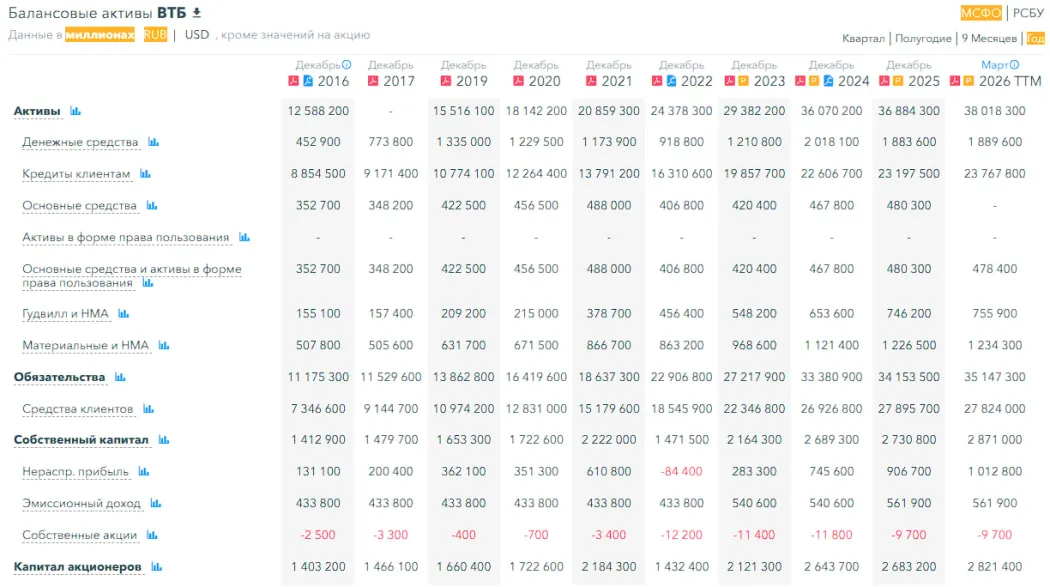Switch currency to USD
This screenshot has height=587, width=1050.
[197, 35]
